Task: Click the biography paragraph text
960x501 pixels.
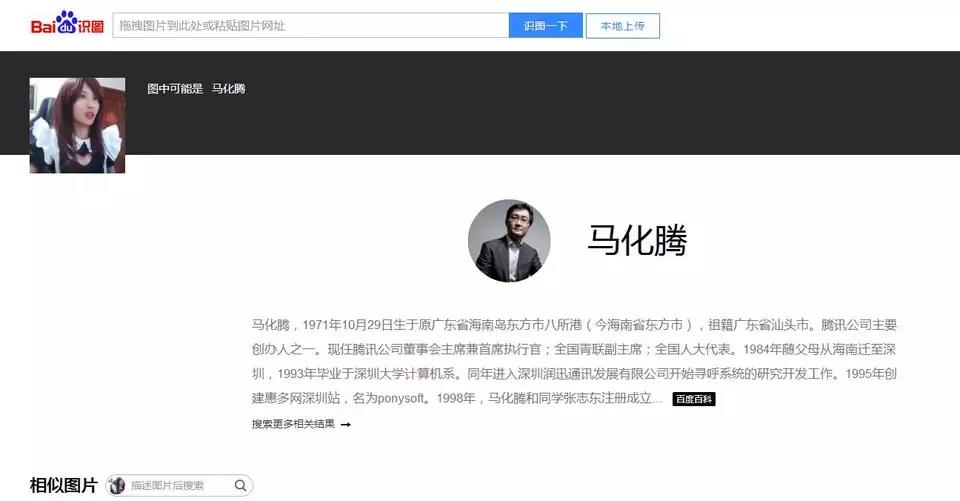Action: click(x=574, y=361)
